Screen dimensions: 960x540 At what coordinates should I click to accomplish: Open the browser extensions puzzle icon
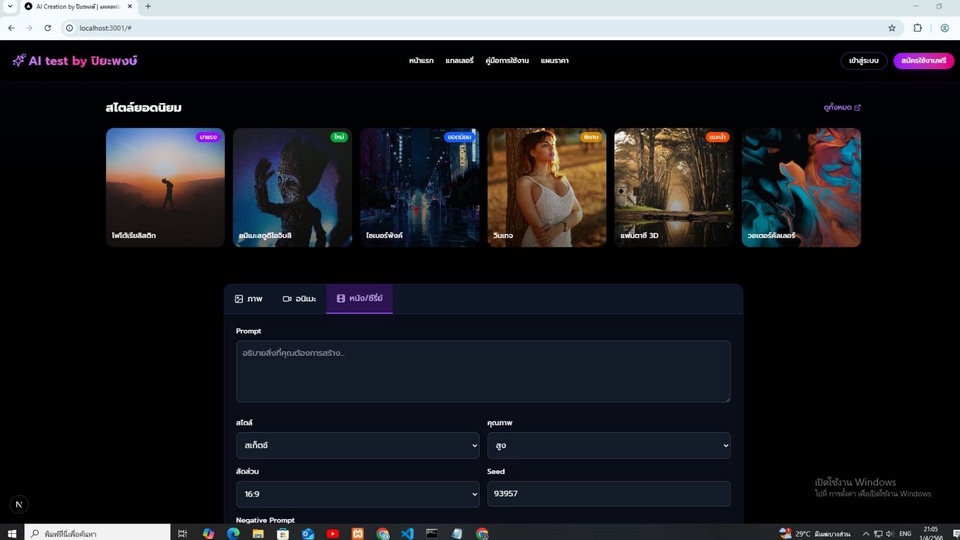click(x=917, y=28)
